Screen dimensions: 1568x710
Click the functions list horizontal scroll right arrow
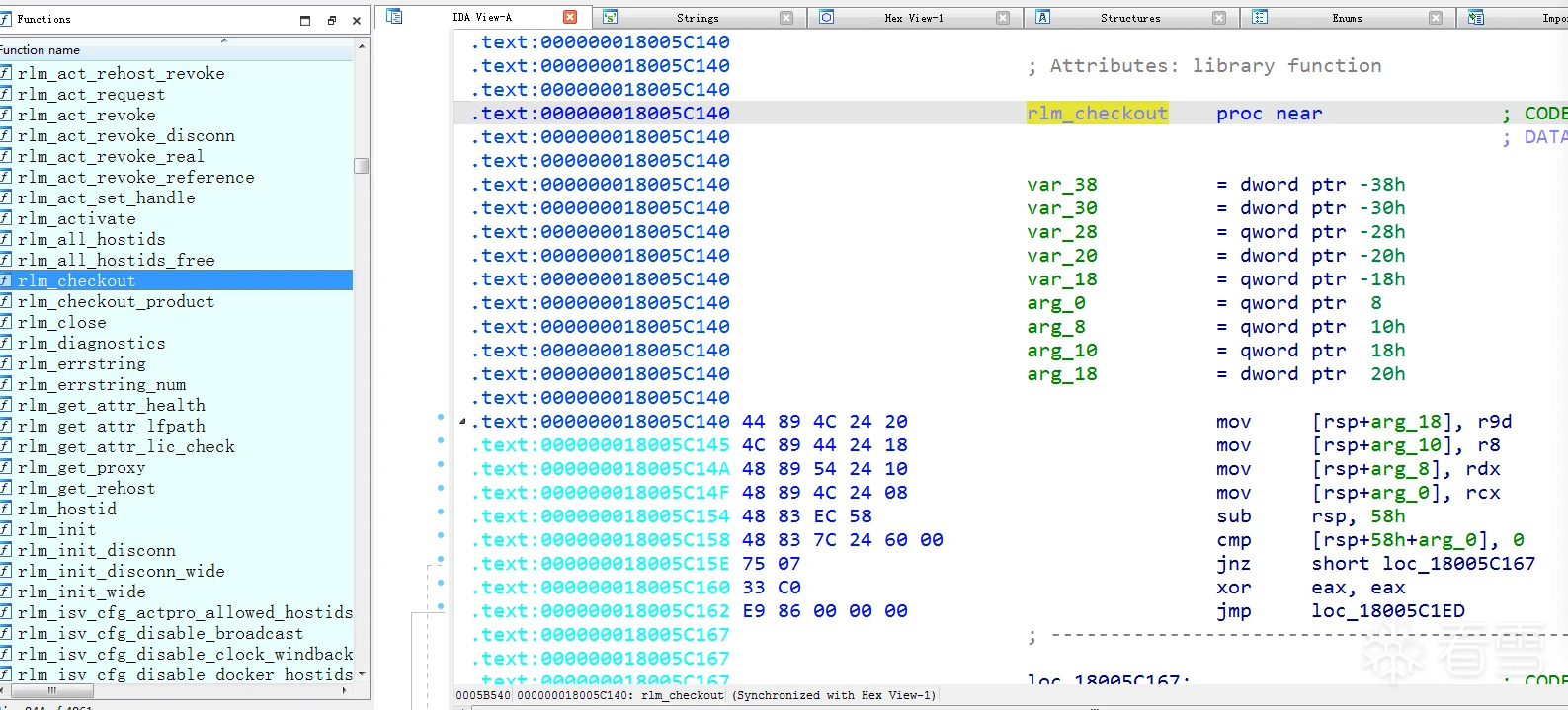click(346, 690)
